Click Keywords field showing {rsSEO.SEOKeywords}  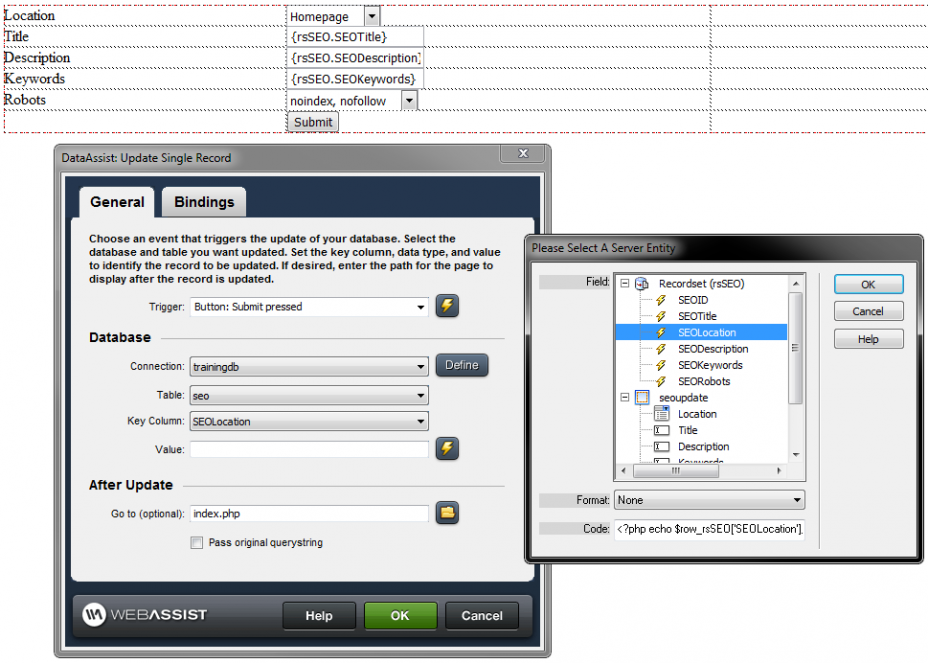pos(355,79)
